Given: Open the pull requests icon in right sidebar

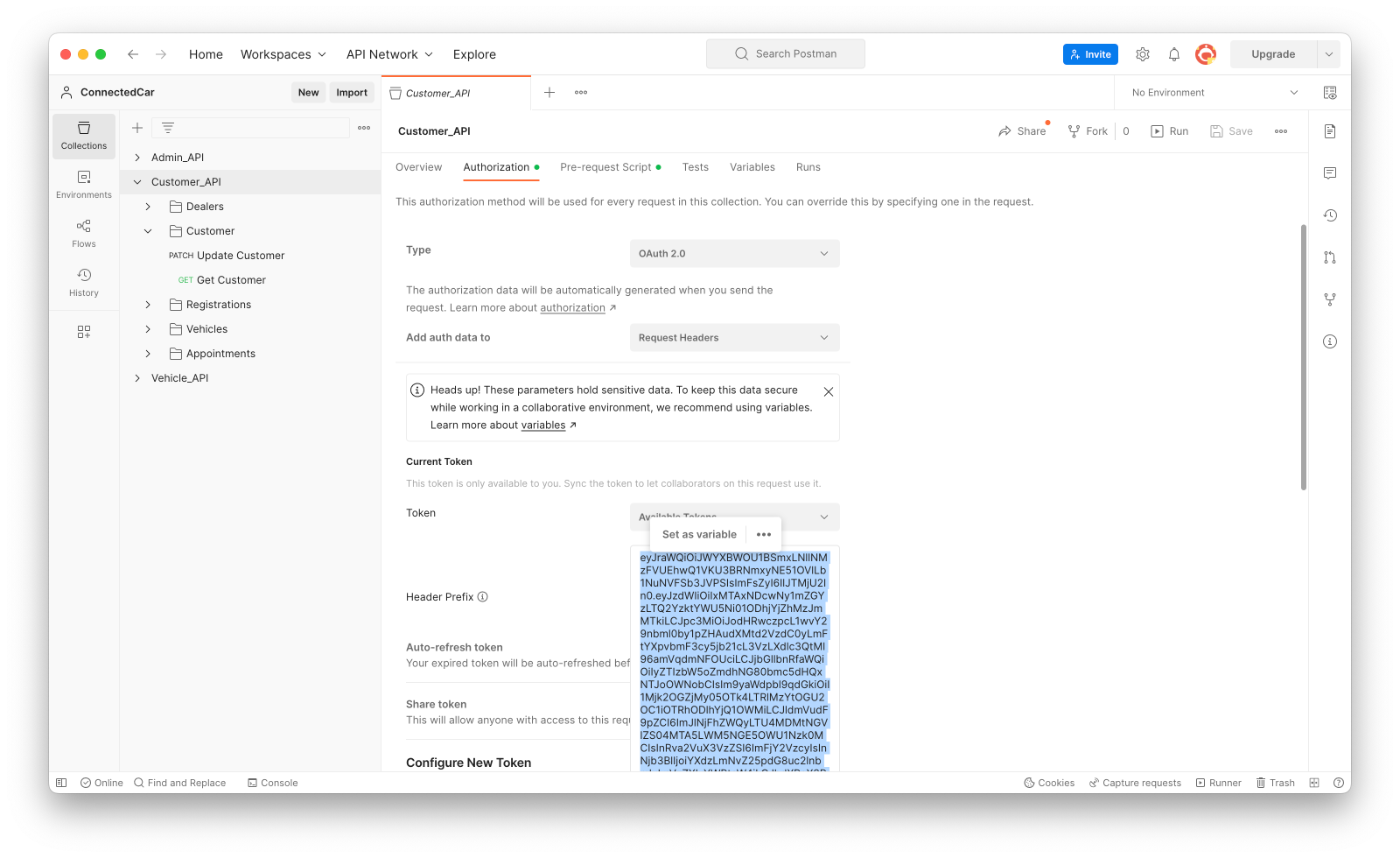Looking at the screenshot, I should click(1330, 257).
